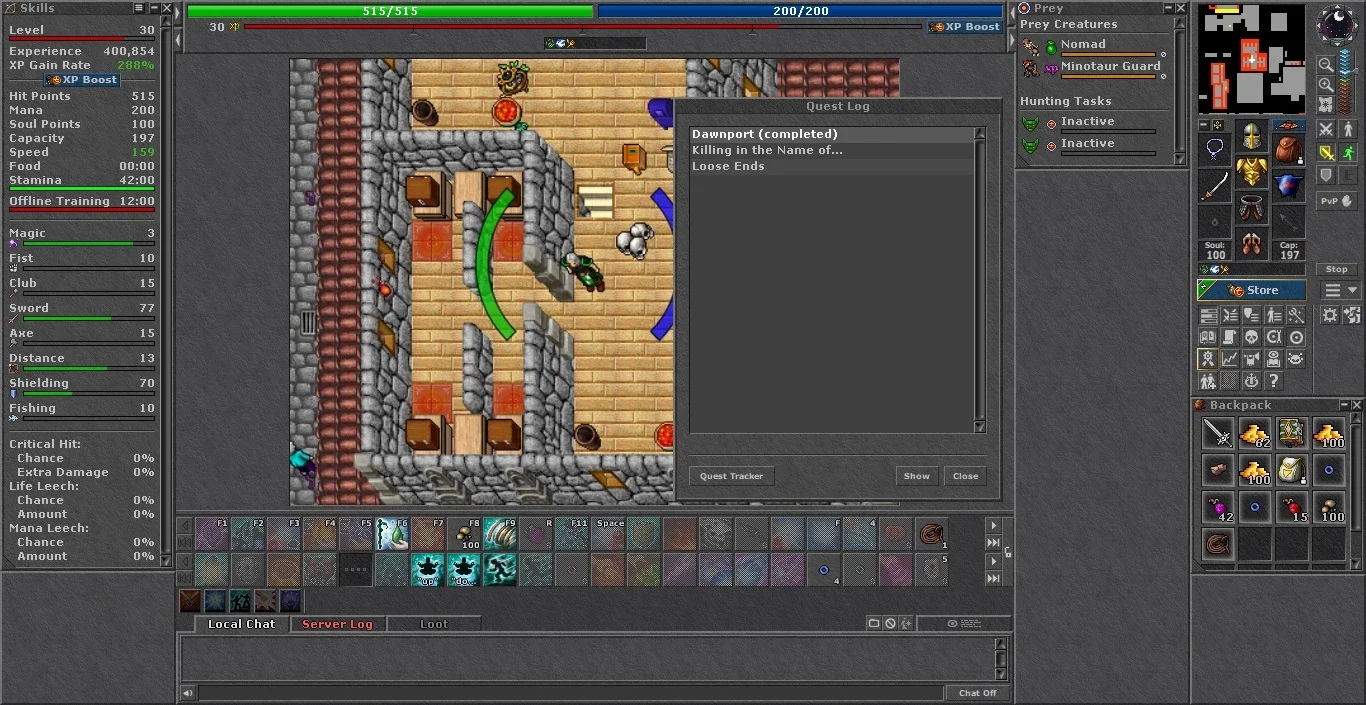
Task: Open the skull icon widget button
Action: (1252, 337)
